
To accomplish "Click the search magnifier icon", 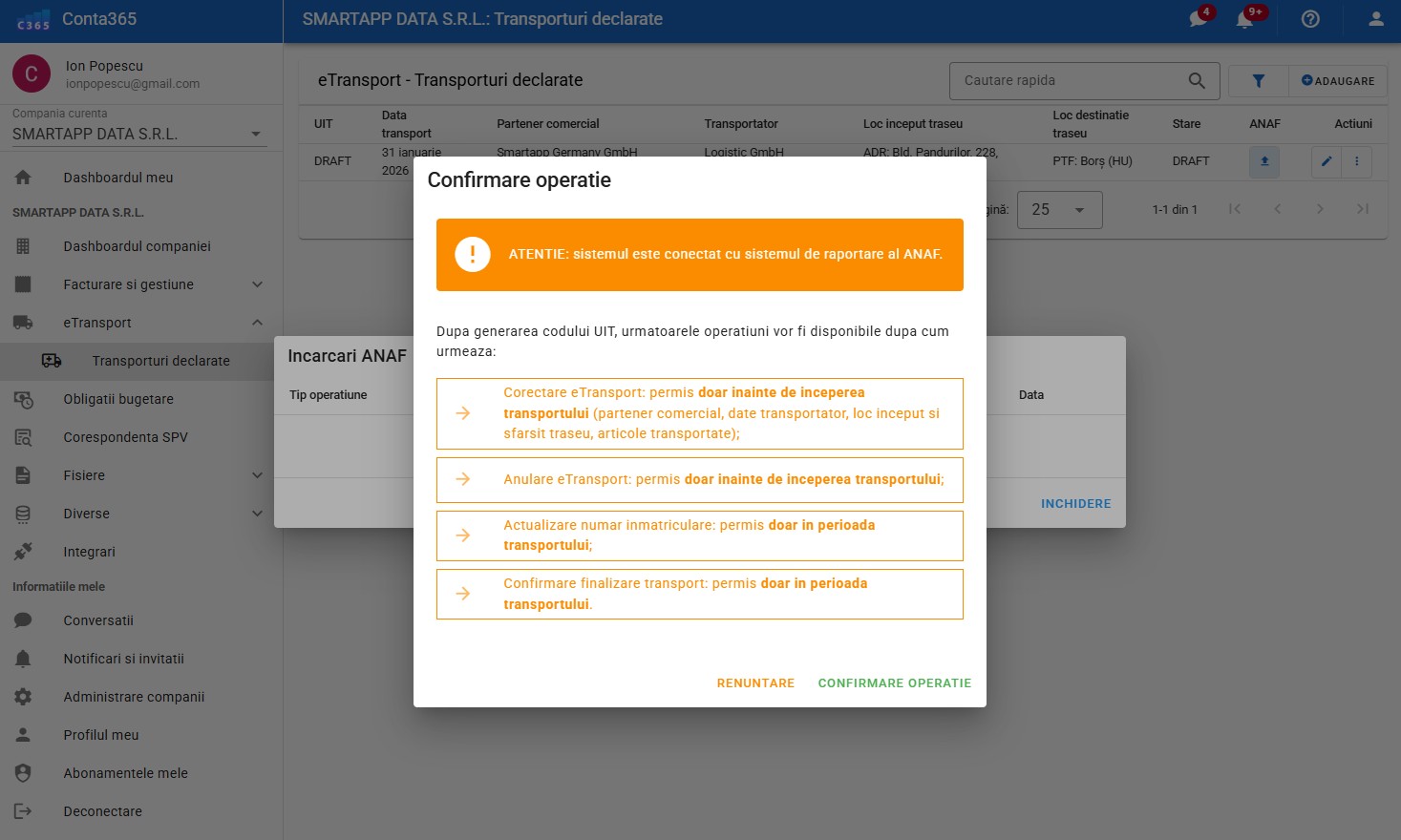I will click(x=1196, y=81).
